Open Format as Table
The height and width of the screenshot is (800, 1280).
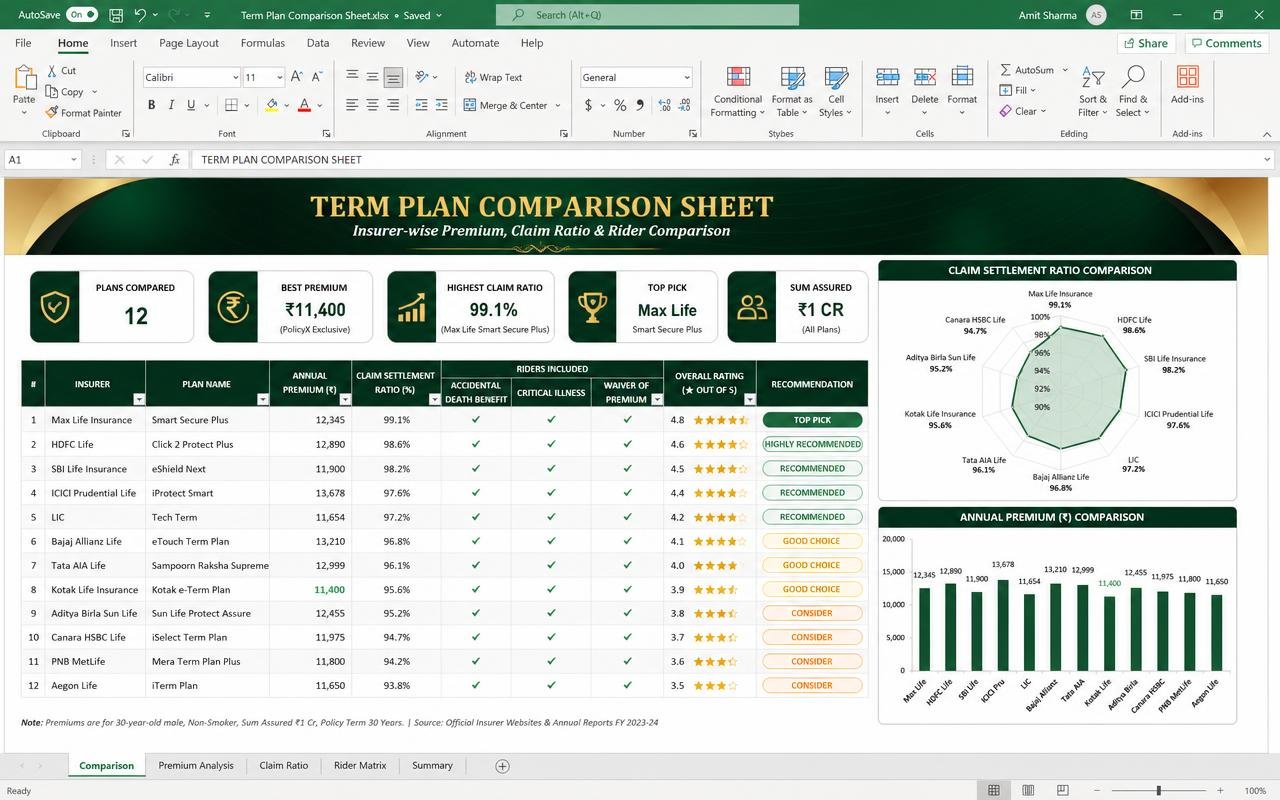[792, 92]
